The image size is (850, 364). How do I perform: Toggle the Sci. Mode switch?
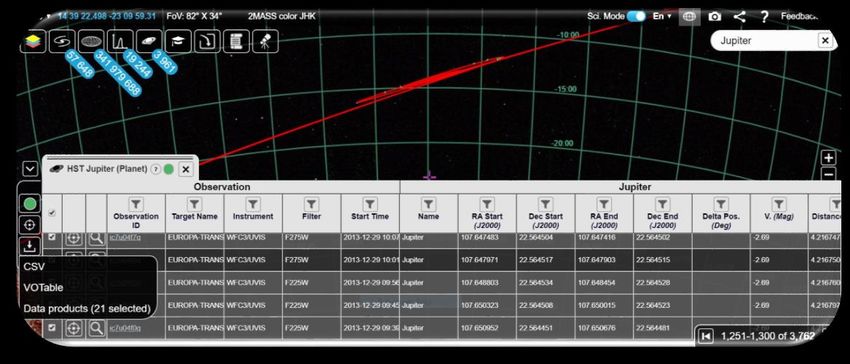[x=636, y=16]
